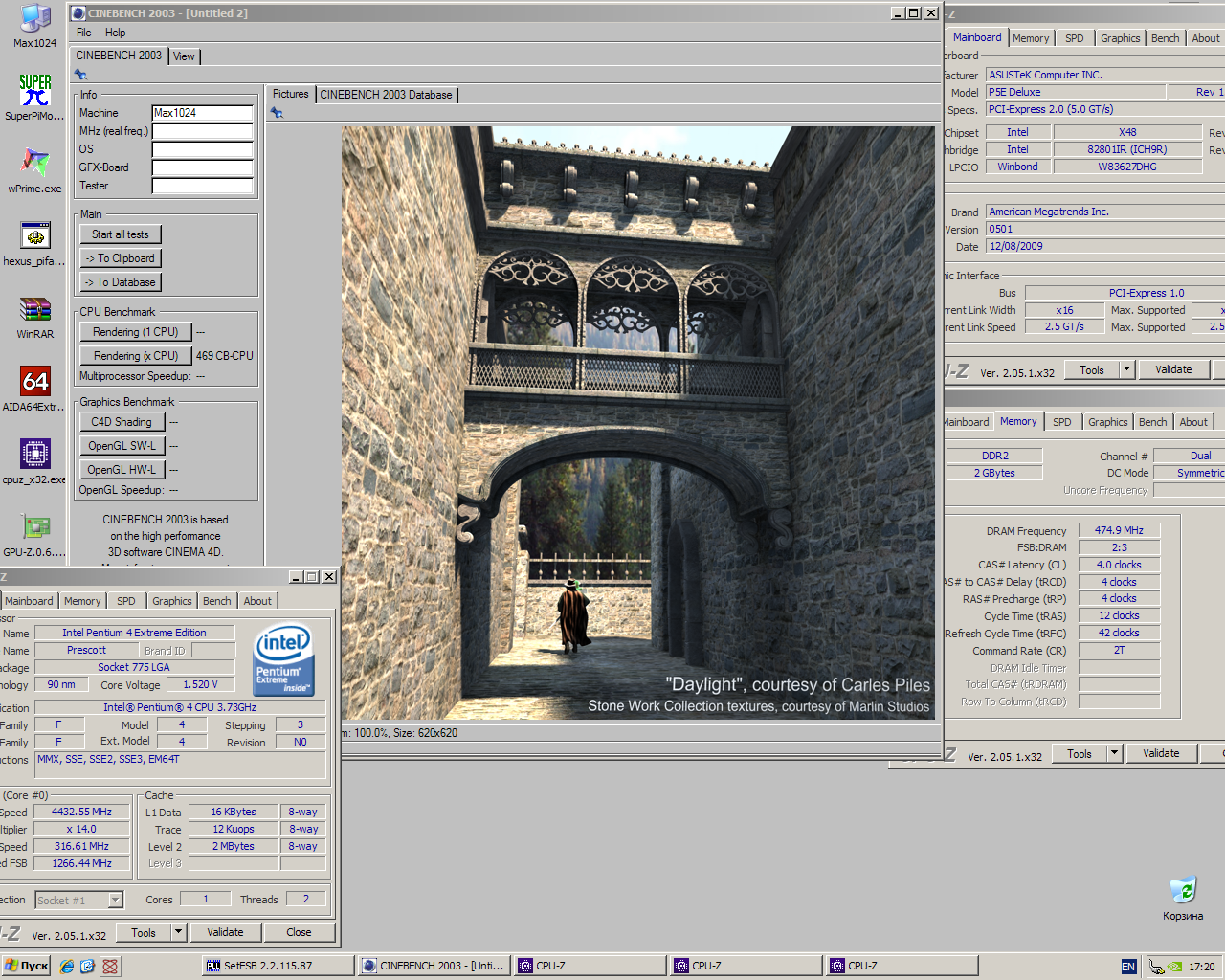Open the Socket #1 selection combo box

coord(79,901)
